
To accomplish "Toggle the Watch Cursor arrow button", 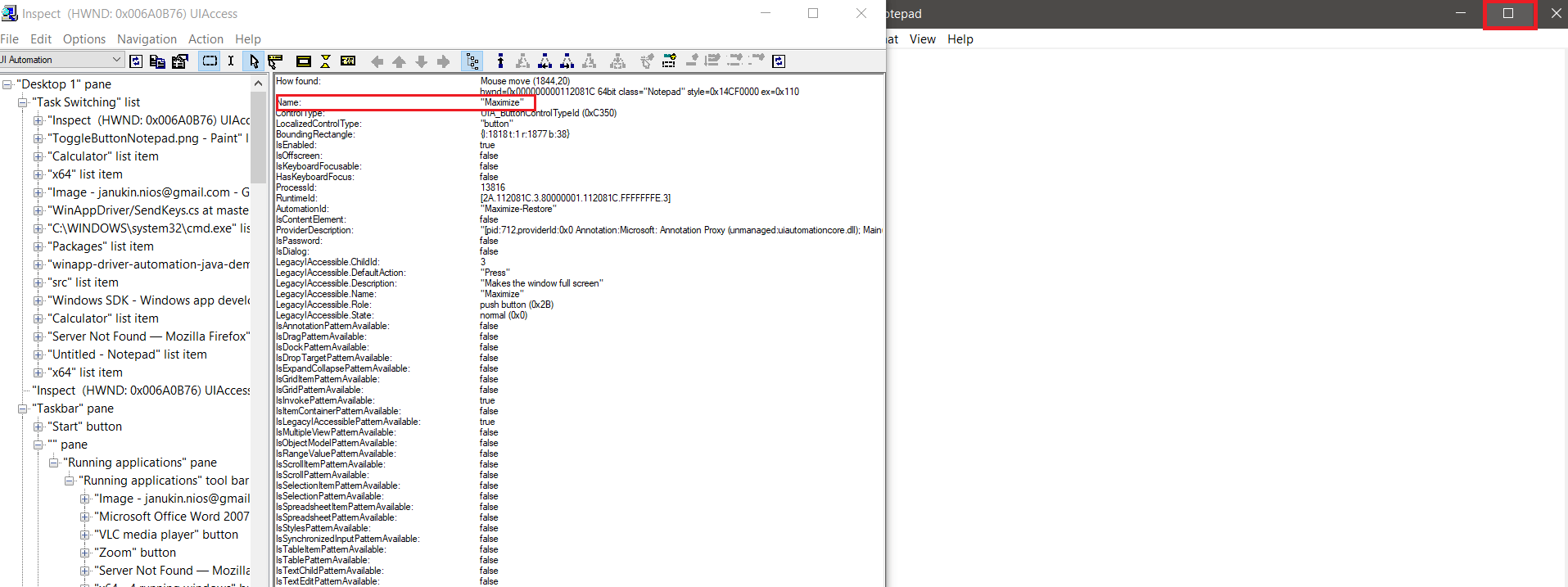I will pyautogui.click(x=253, y=61).
